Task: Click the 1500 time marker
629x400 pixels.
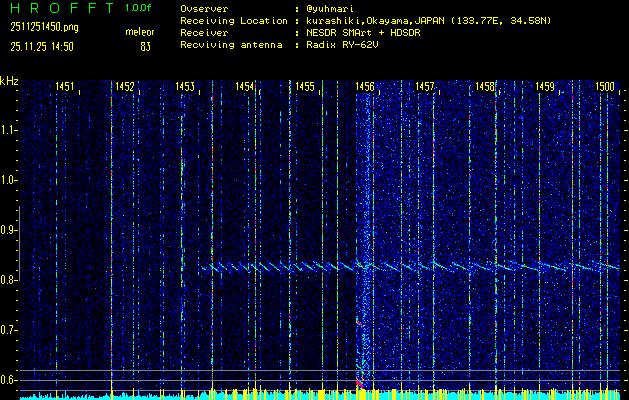Action: pos(605,87)
